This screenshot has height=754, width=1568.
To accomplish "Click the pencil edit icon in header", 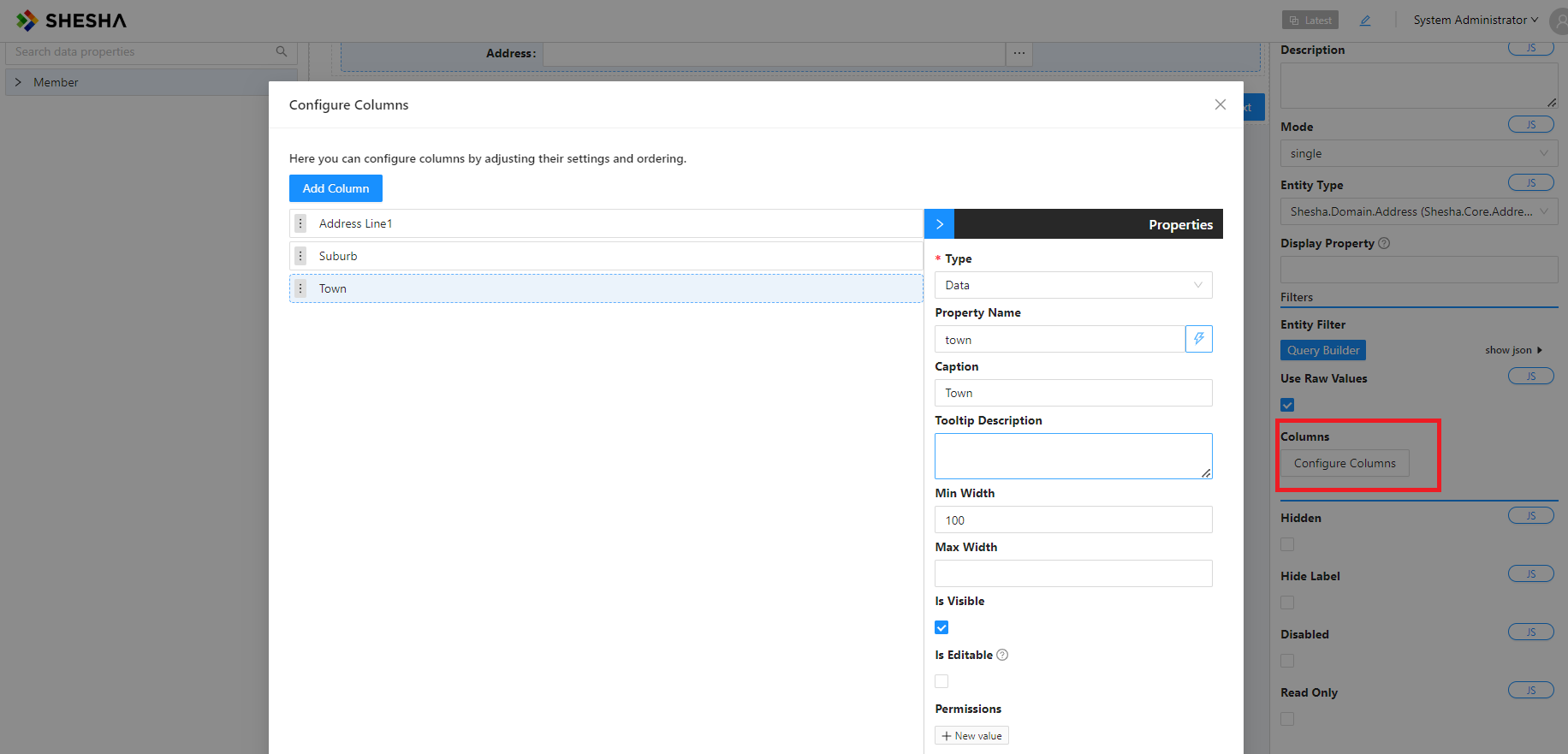I will click(1365, 21).
